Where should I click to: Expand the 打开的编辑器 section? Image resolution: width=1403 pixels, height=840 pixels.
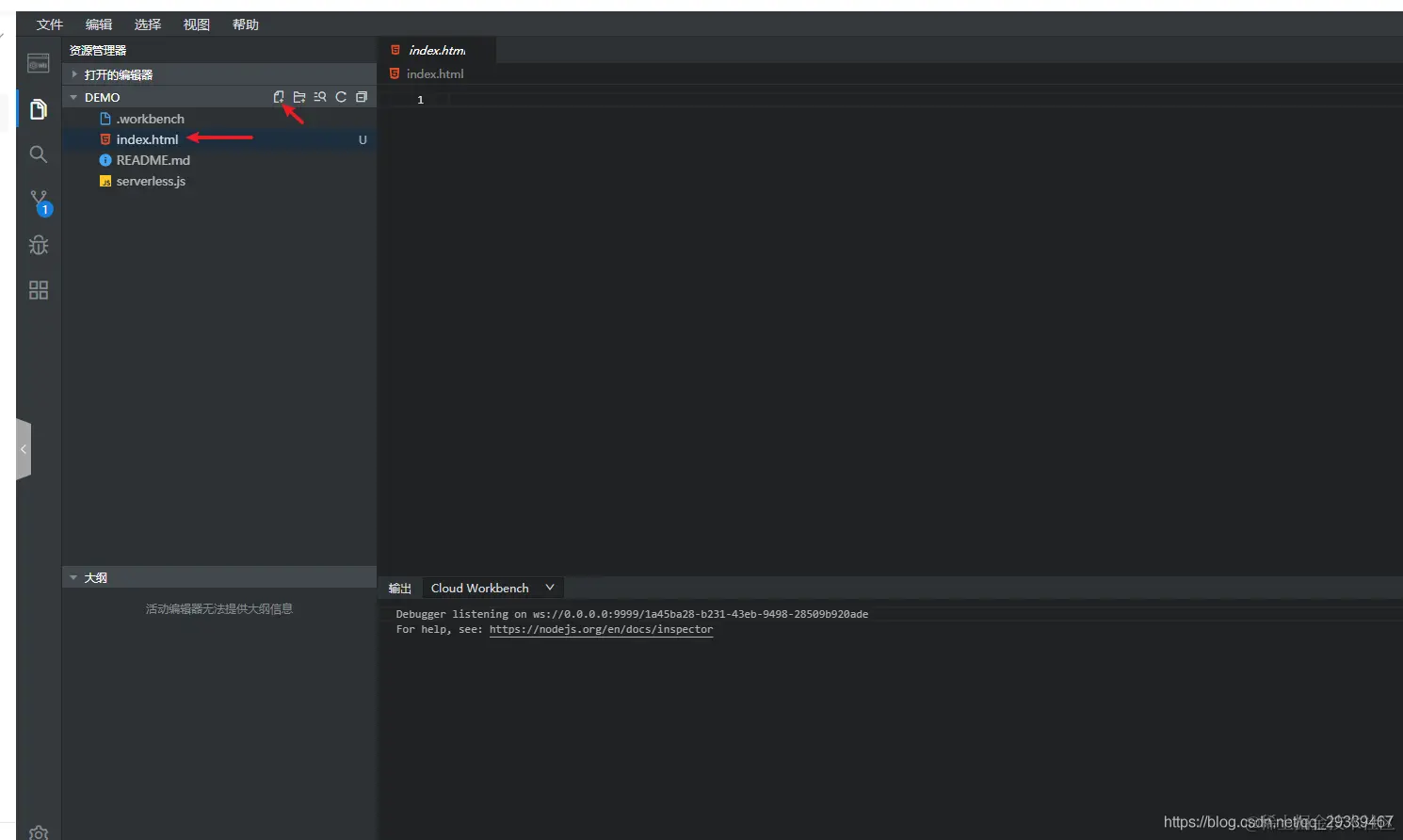219,74
